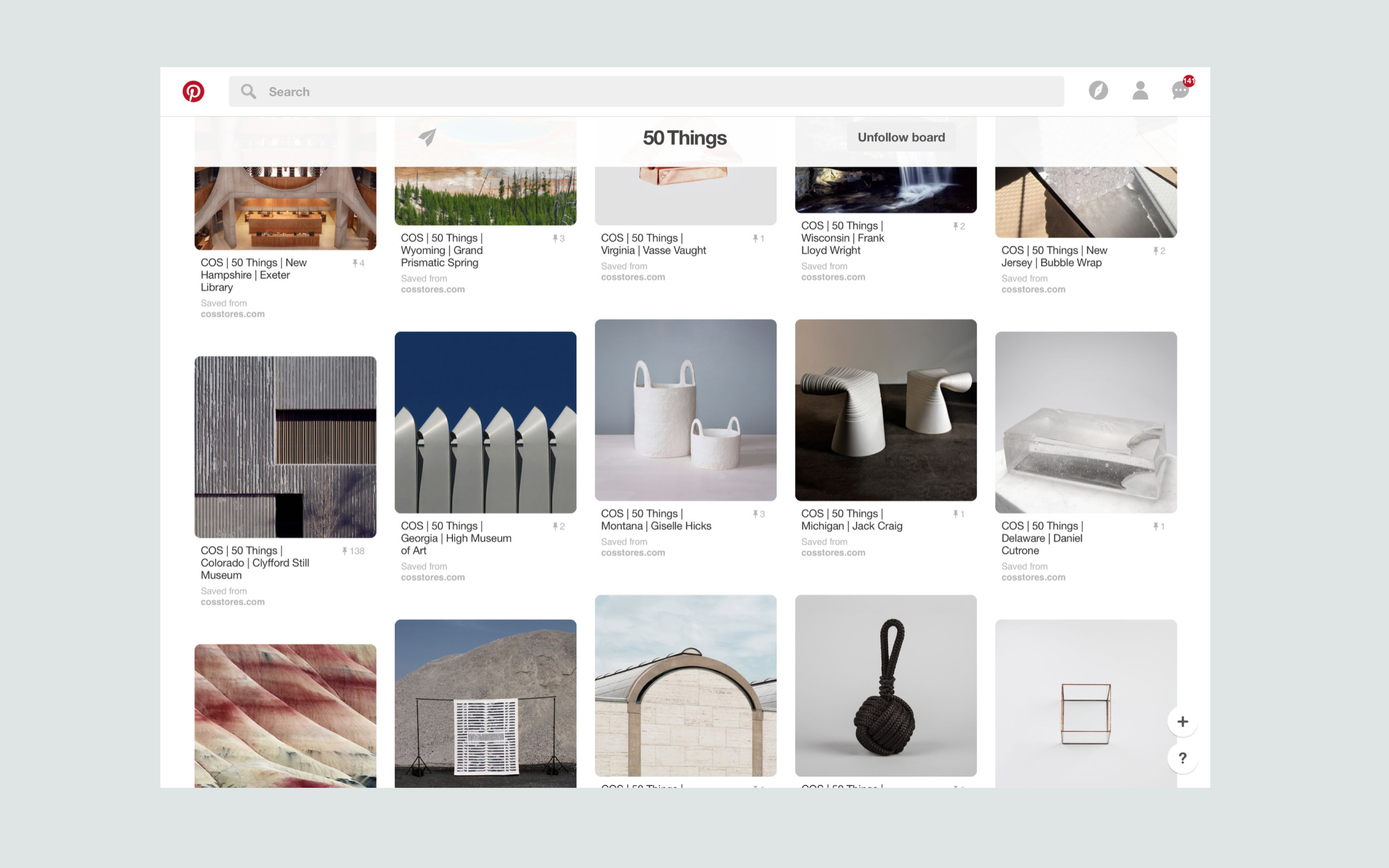This screenshot has width=1389, height=868.
Task: Open the hanging textile on gravel pin
Action: click(486, 703)
